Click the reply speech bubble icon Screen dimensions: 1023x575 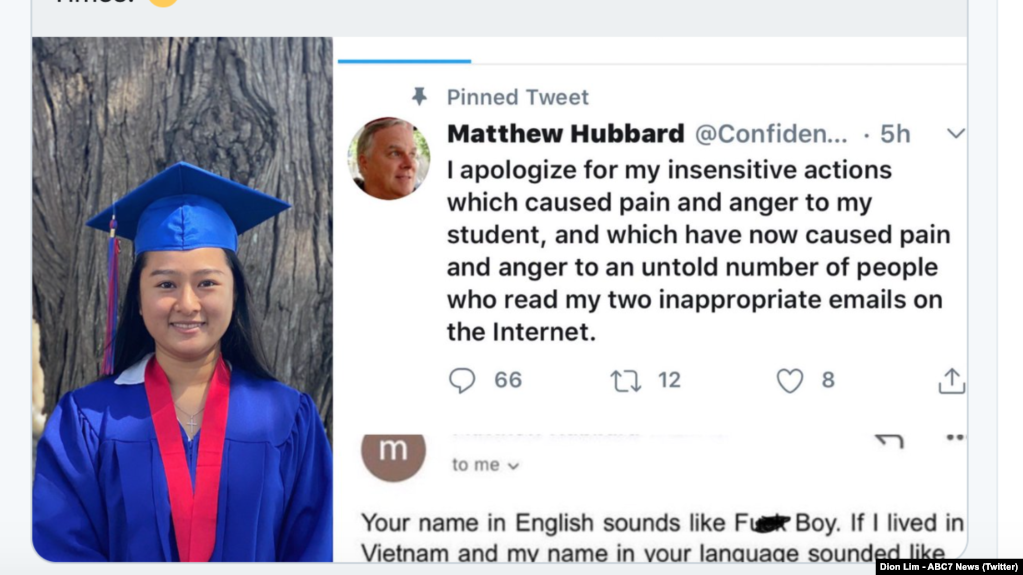[x=462, y=380]
